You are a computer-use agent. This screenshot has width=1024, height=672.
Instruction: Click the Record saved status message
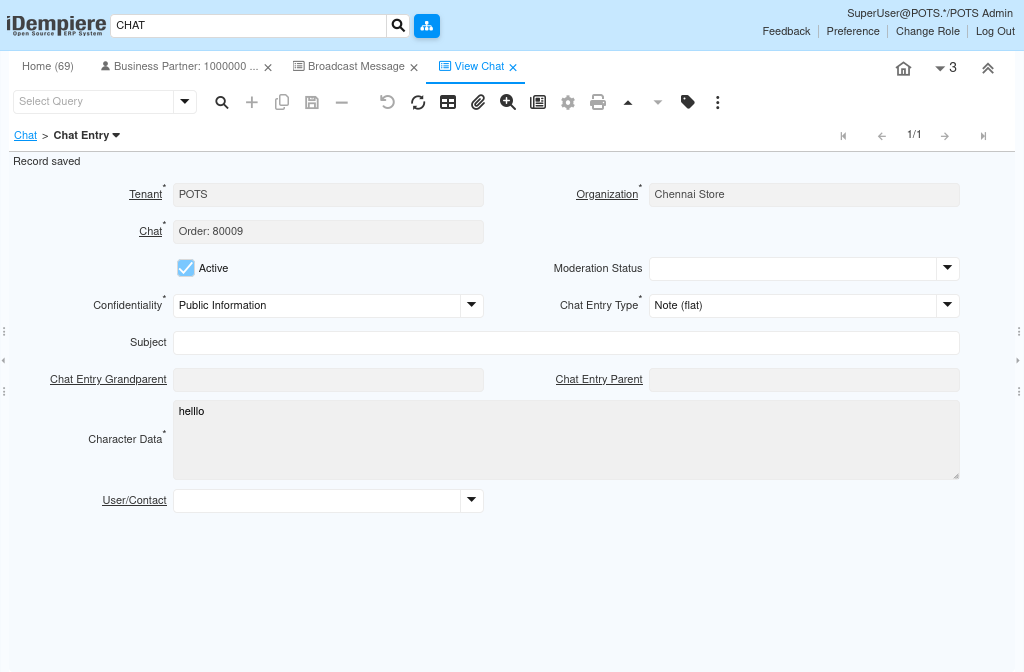click(x=47, y=161)
